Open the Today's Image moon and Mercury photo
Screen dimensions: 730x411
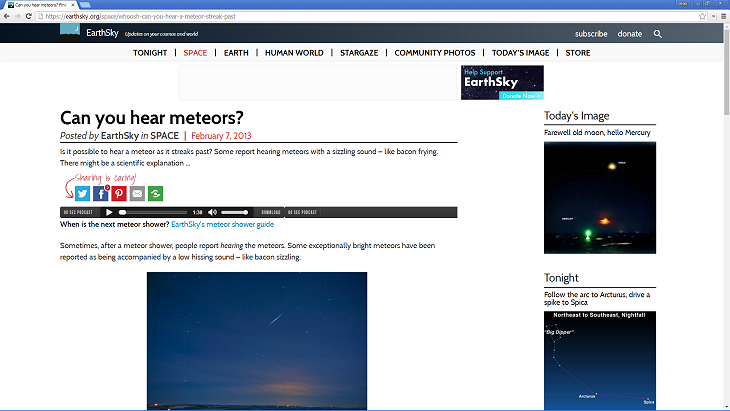pos(600,198)
